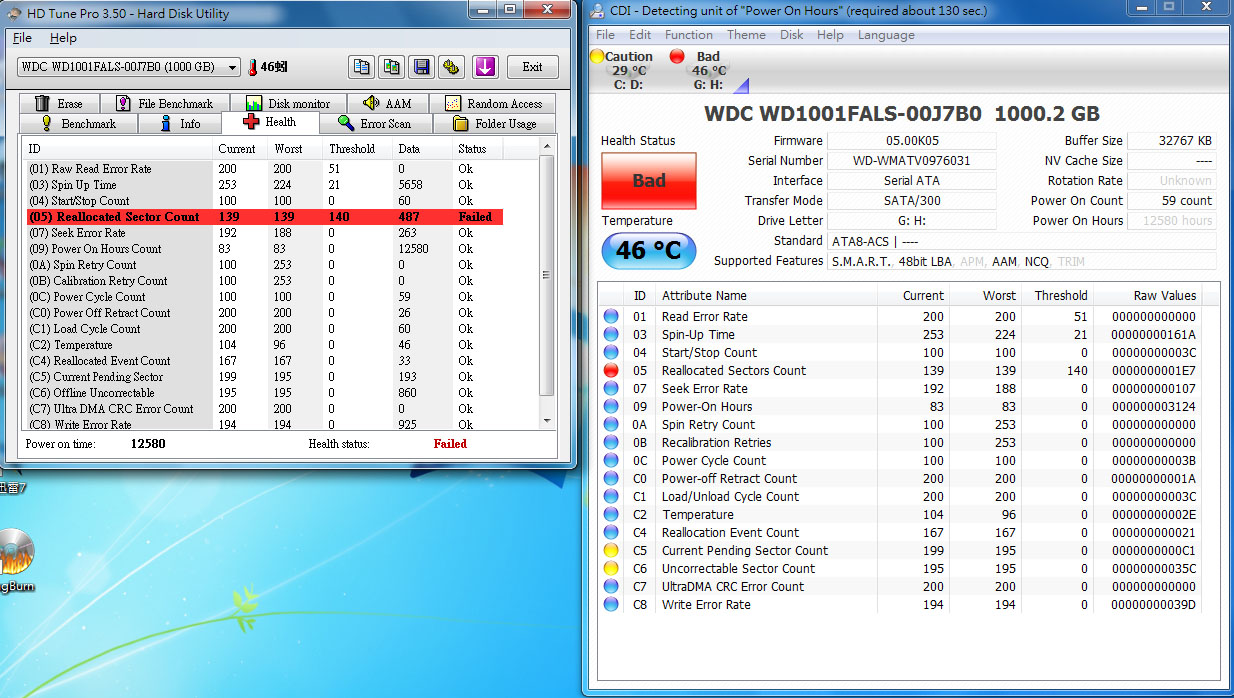
Task: Click the blue status dot for Spin-Up Time
Action: 611,334
